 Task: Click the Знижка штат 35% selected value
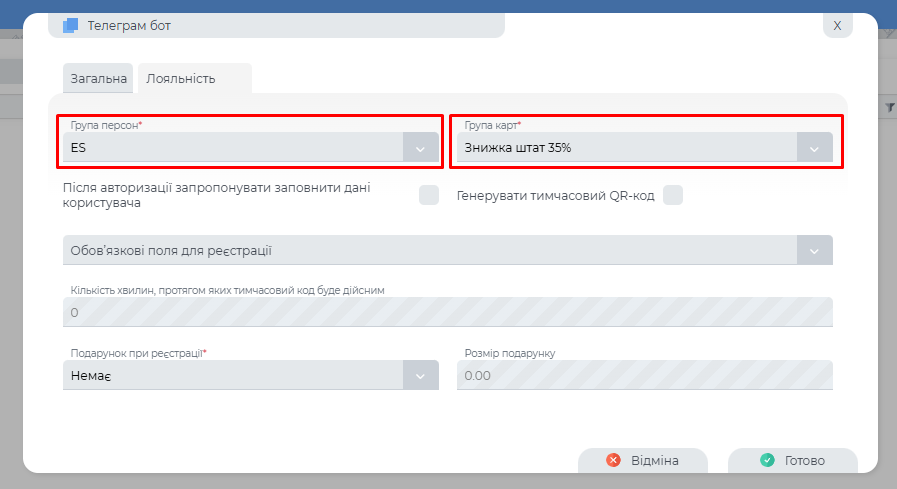pos(518,148)
